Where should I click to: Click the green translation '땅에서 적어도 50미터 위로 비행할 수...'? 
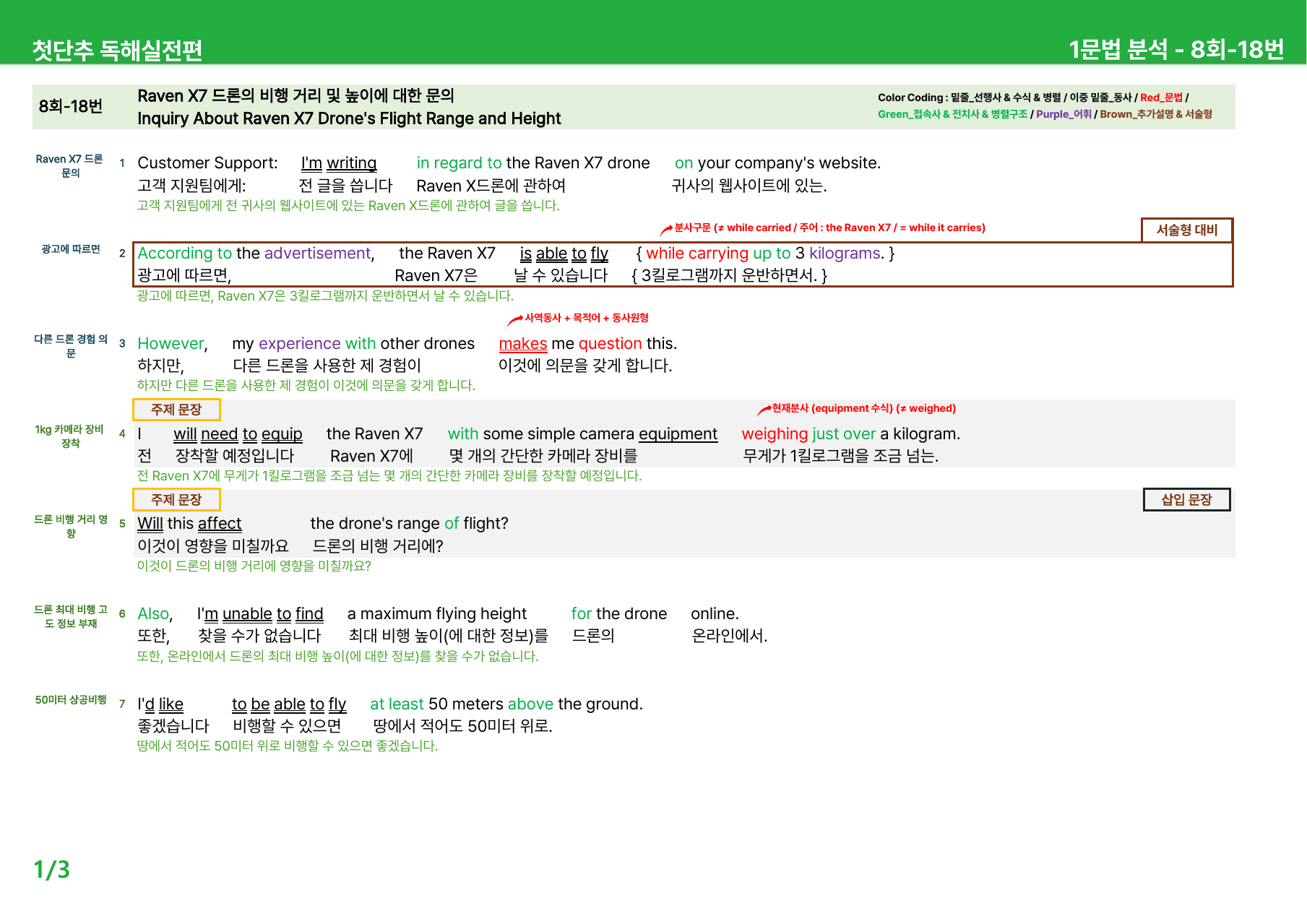[288, 746]
